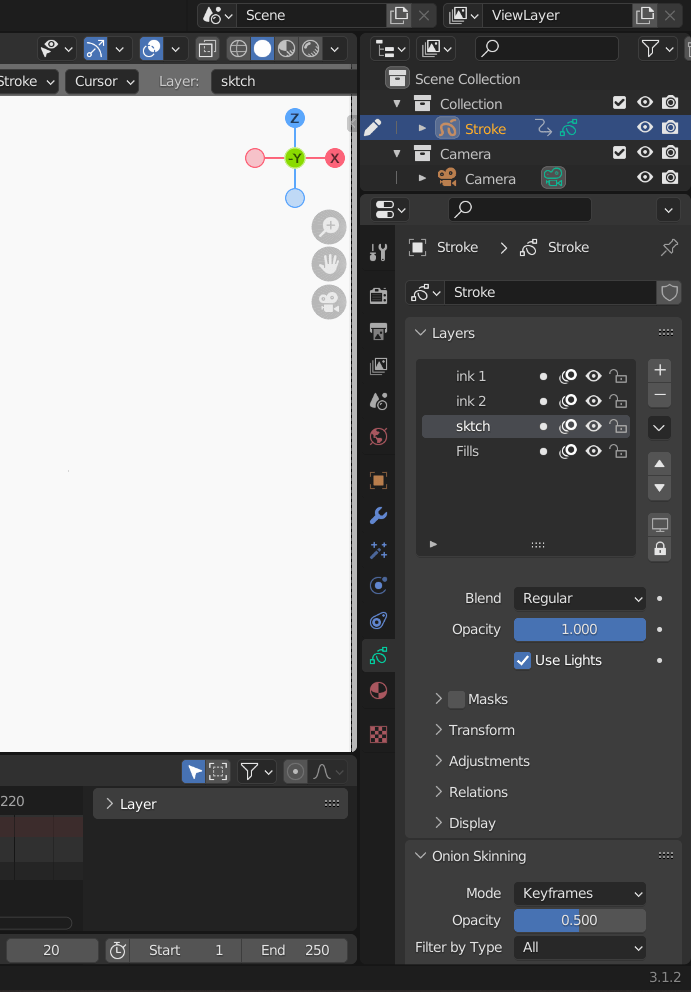The image size is (691, 992).
Task: Toggle the camera view gizmo button
Action: [329, 302]
